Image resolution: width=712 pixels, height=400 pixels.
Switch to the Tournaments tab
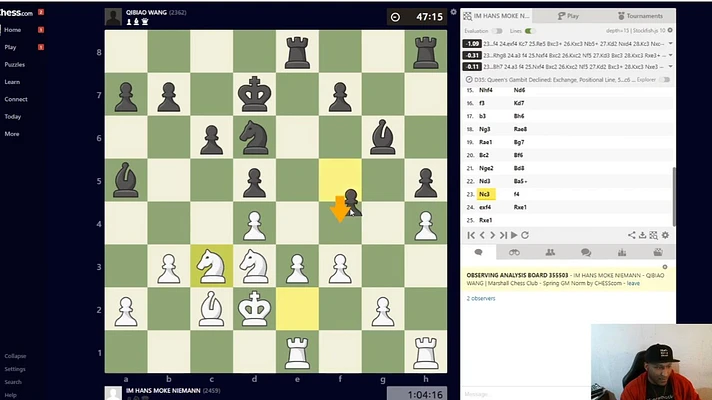point(640,16)
